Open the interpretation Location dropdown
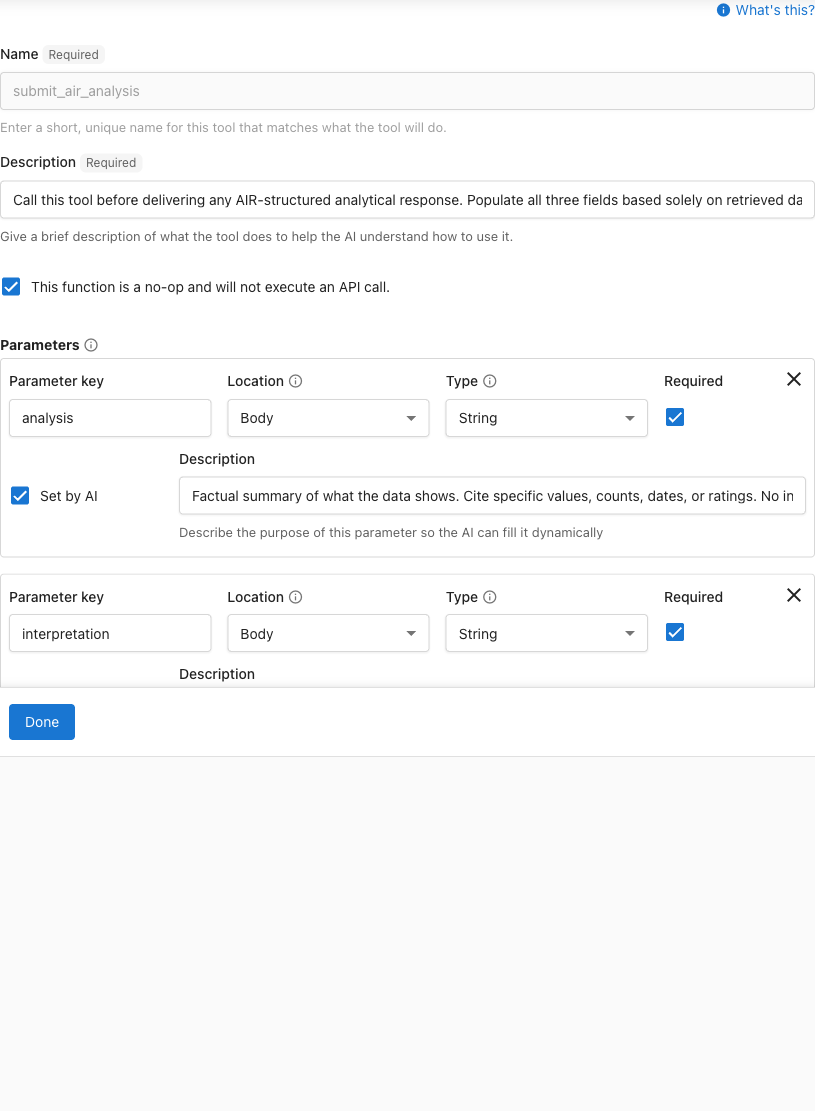The image size is (815, 1111). click(x=328, y=633)
